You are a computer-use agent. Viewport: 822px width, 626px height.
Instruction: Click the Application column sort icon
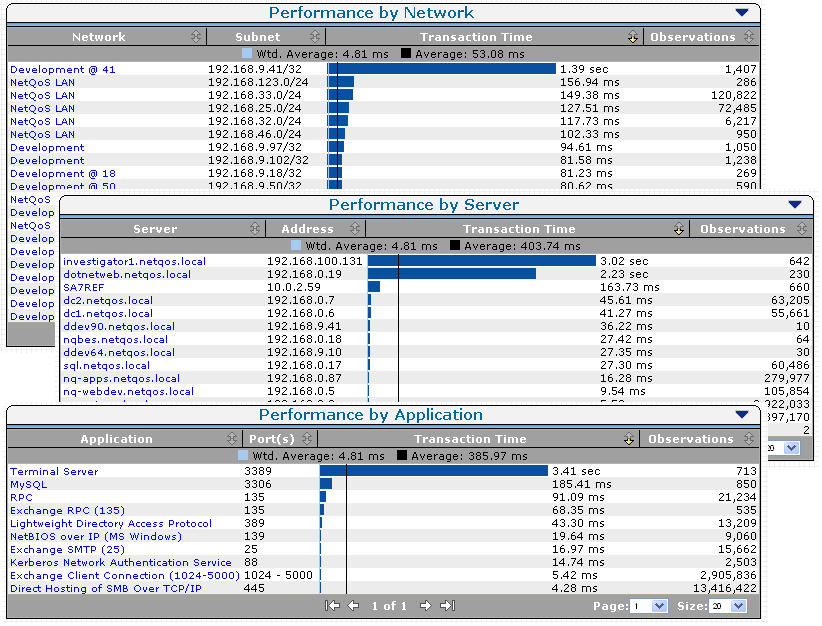[x=232, y=438]
